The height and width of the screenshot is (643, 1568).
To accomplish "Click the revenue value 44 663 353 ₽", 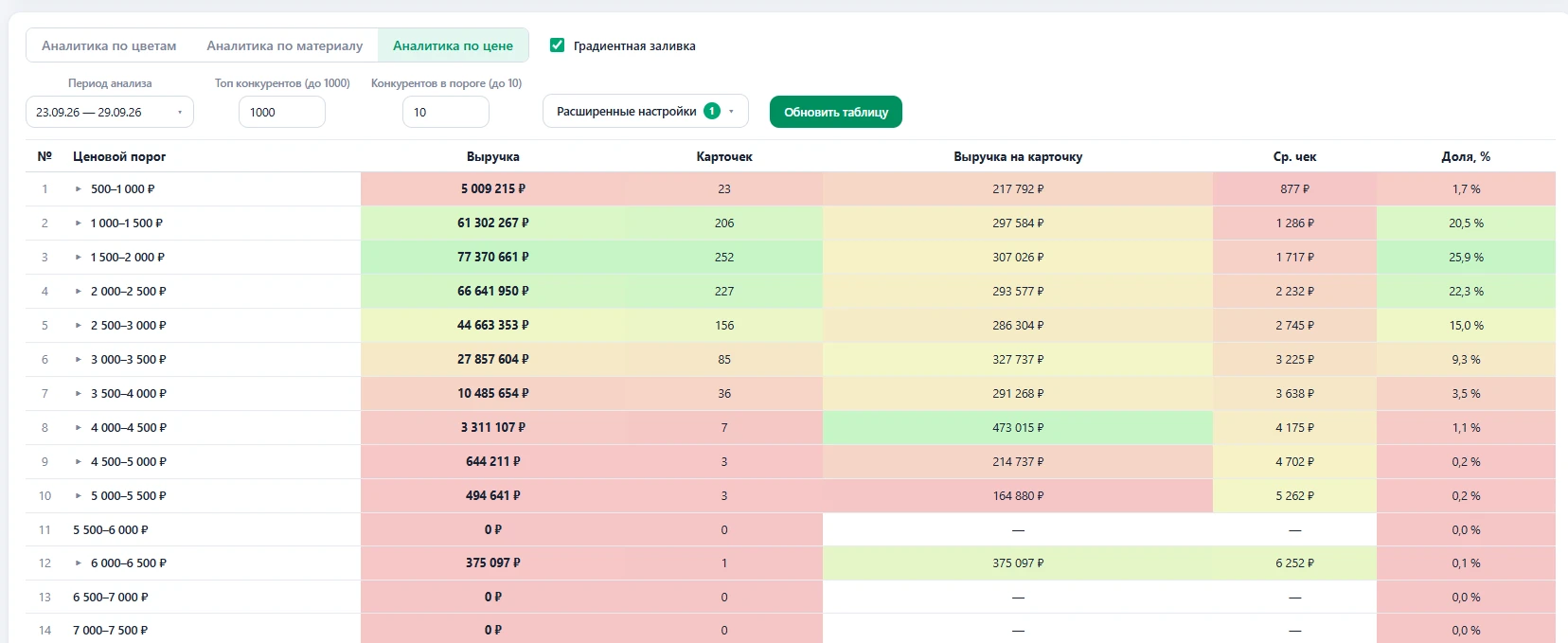I will tap(493, 326).
